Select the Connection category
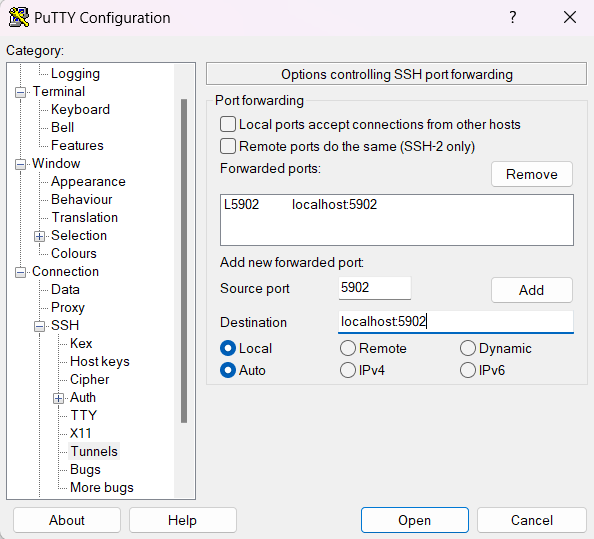 (66, 271)
